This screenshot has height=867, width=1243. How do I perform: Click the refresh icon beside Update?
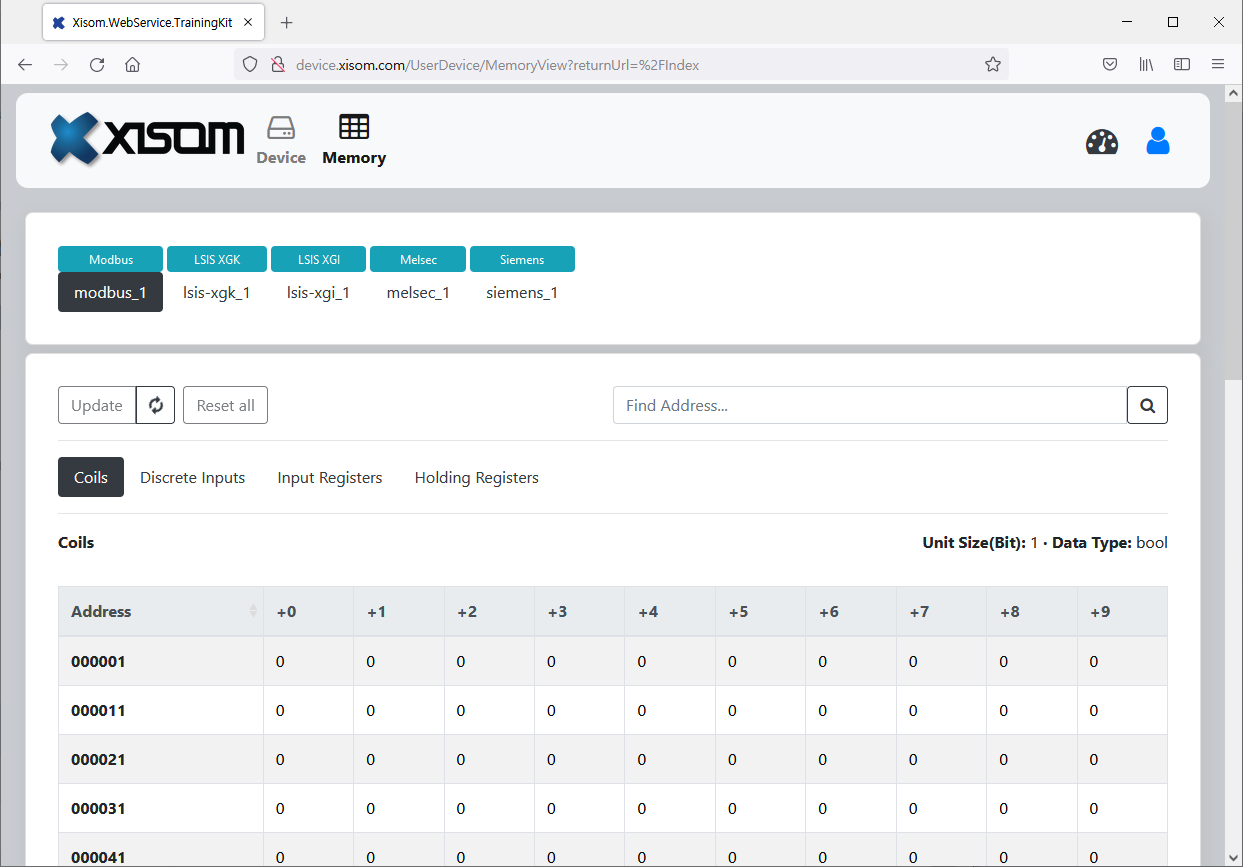tap(156, 405)
